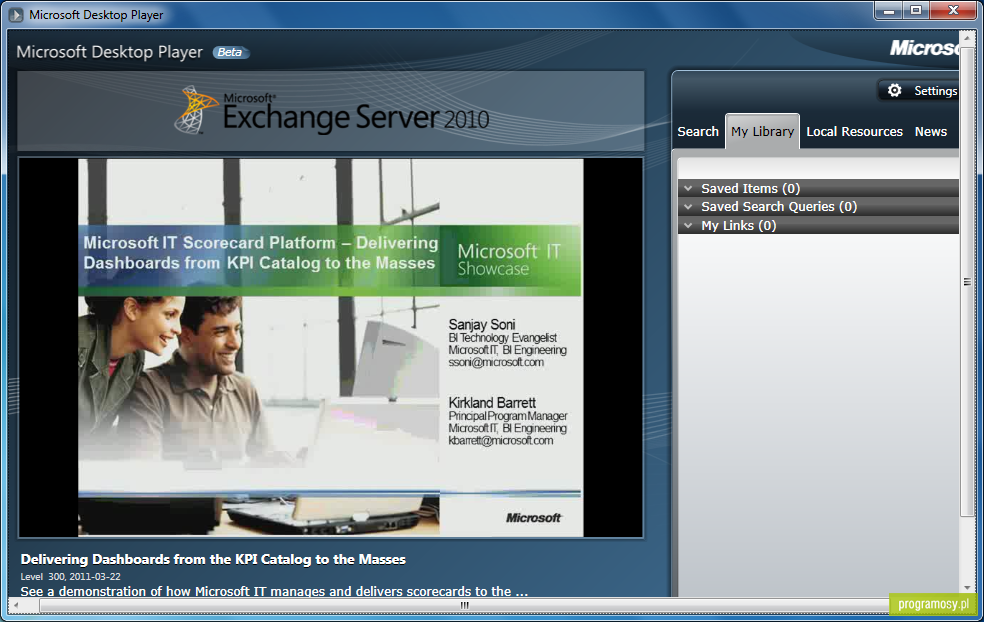The height and width of the screenshot is (622, 984).
Task: Click the horizontal scrollbar thumb
Action: (464, 606)
